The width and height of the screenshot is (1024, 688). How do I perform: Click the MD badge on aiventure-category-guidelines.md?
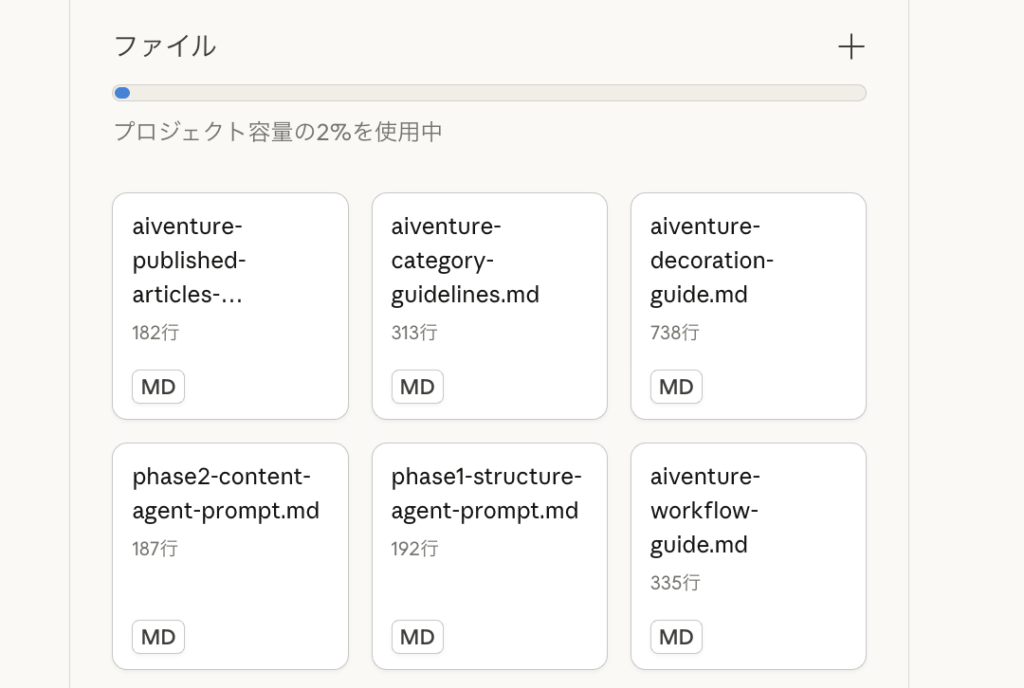417,386
